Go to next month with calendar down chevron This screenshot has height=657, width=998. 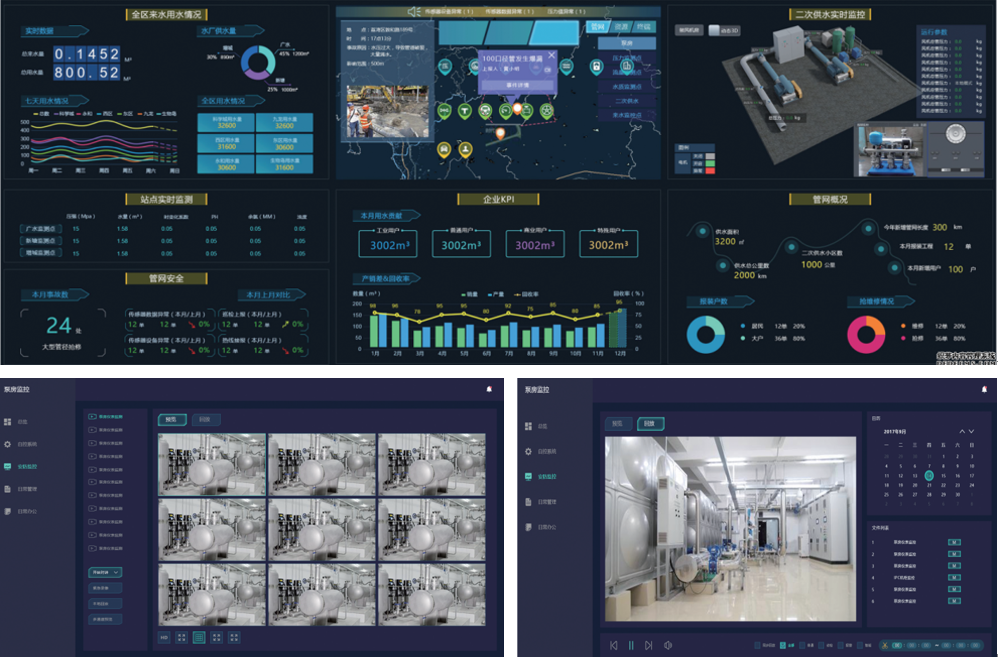click(971, 432)
